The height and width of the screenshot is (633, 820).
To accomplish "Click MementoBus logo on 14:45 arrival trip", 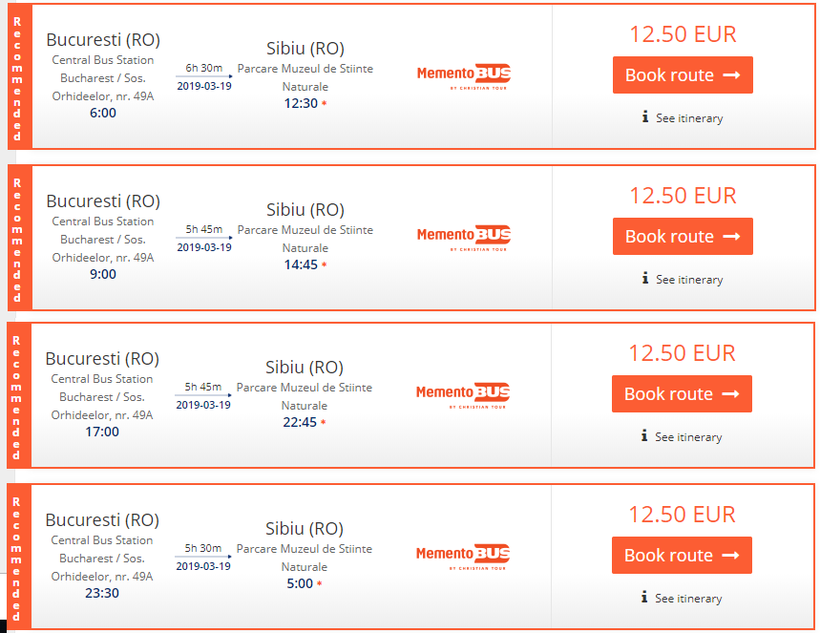I will click(x=464, y=238).
